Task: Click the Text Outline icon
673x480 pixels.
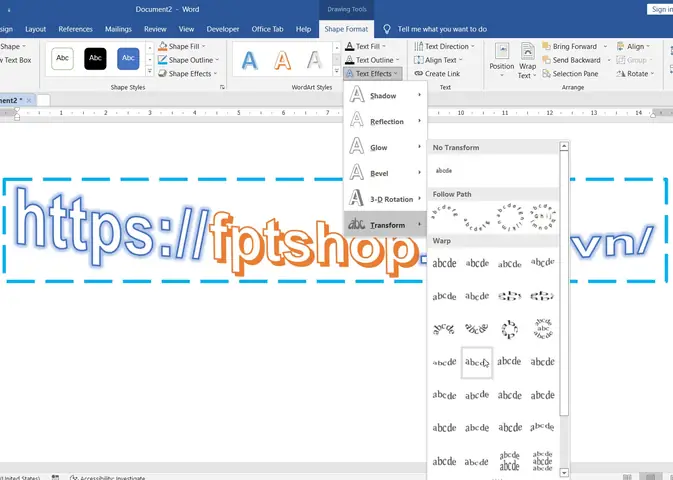Action: pos(350,60)
